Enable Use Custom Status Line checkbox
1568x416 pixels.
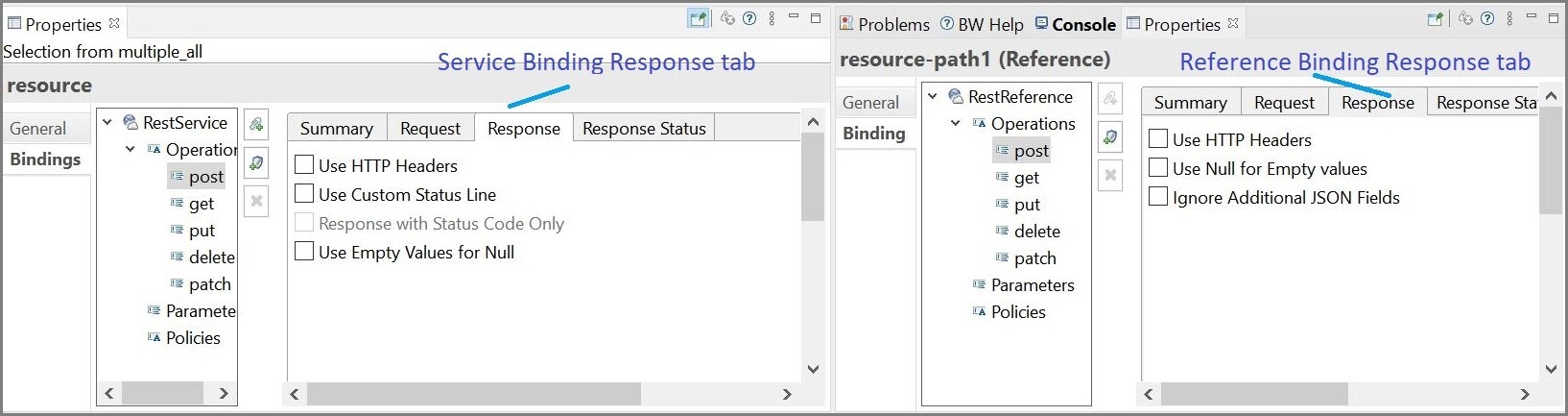click(304, 193)
